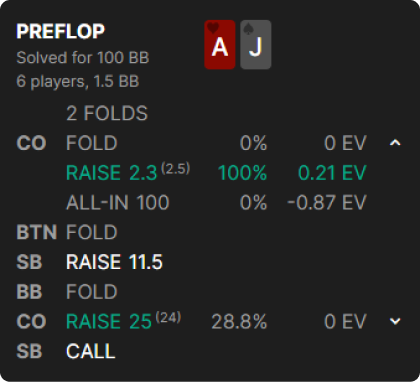Expand the CO RAISE 25 options chevron
The image size is (420, 382).
pos(395,321)
